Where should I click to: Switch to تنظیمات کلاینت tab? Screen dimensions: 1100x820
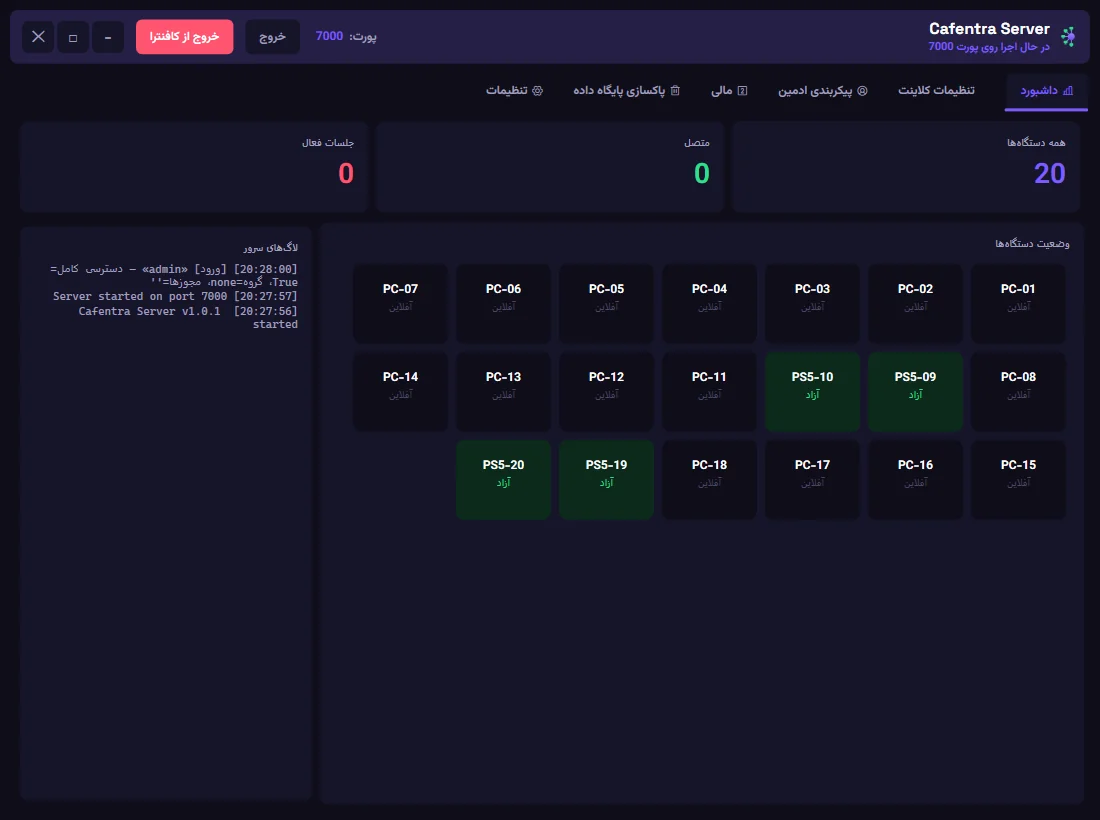coord(936,90)
